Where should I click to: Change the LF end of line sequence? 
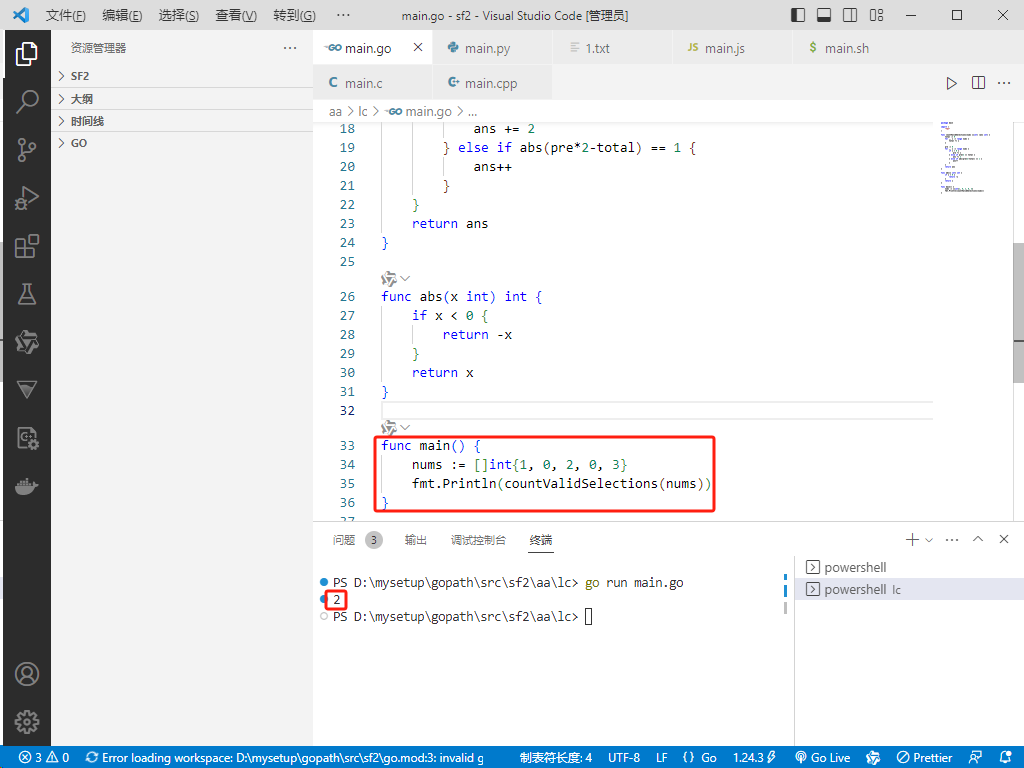[662, 758]
